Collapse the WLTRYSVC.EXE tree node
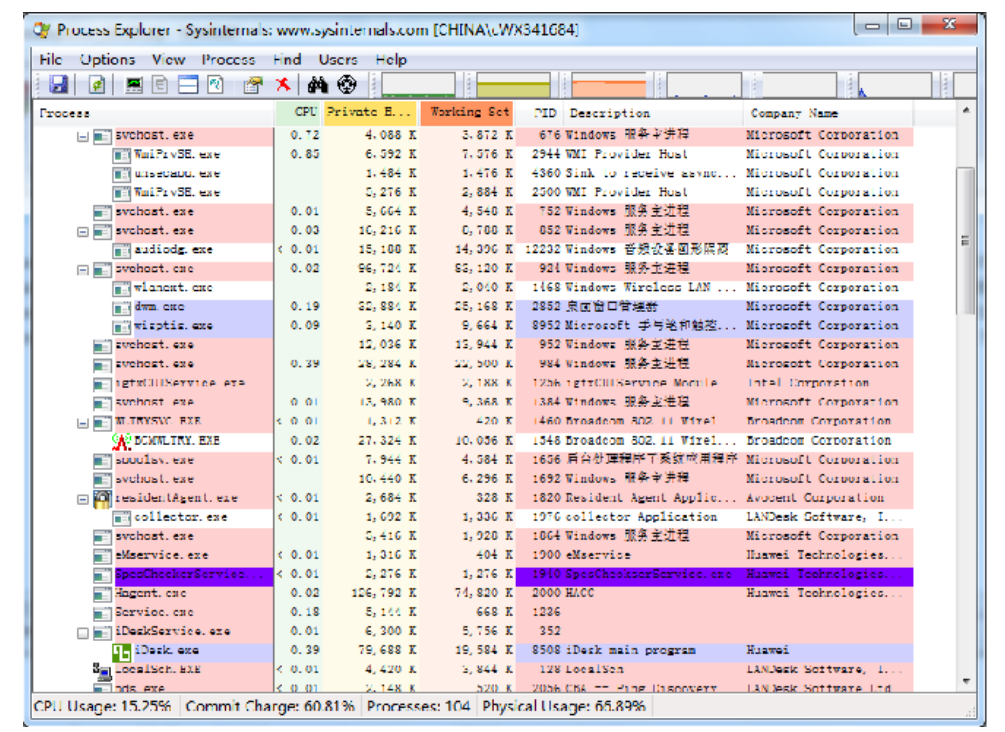This screenshot has height=732, width=1005. (83, 423)
